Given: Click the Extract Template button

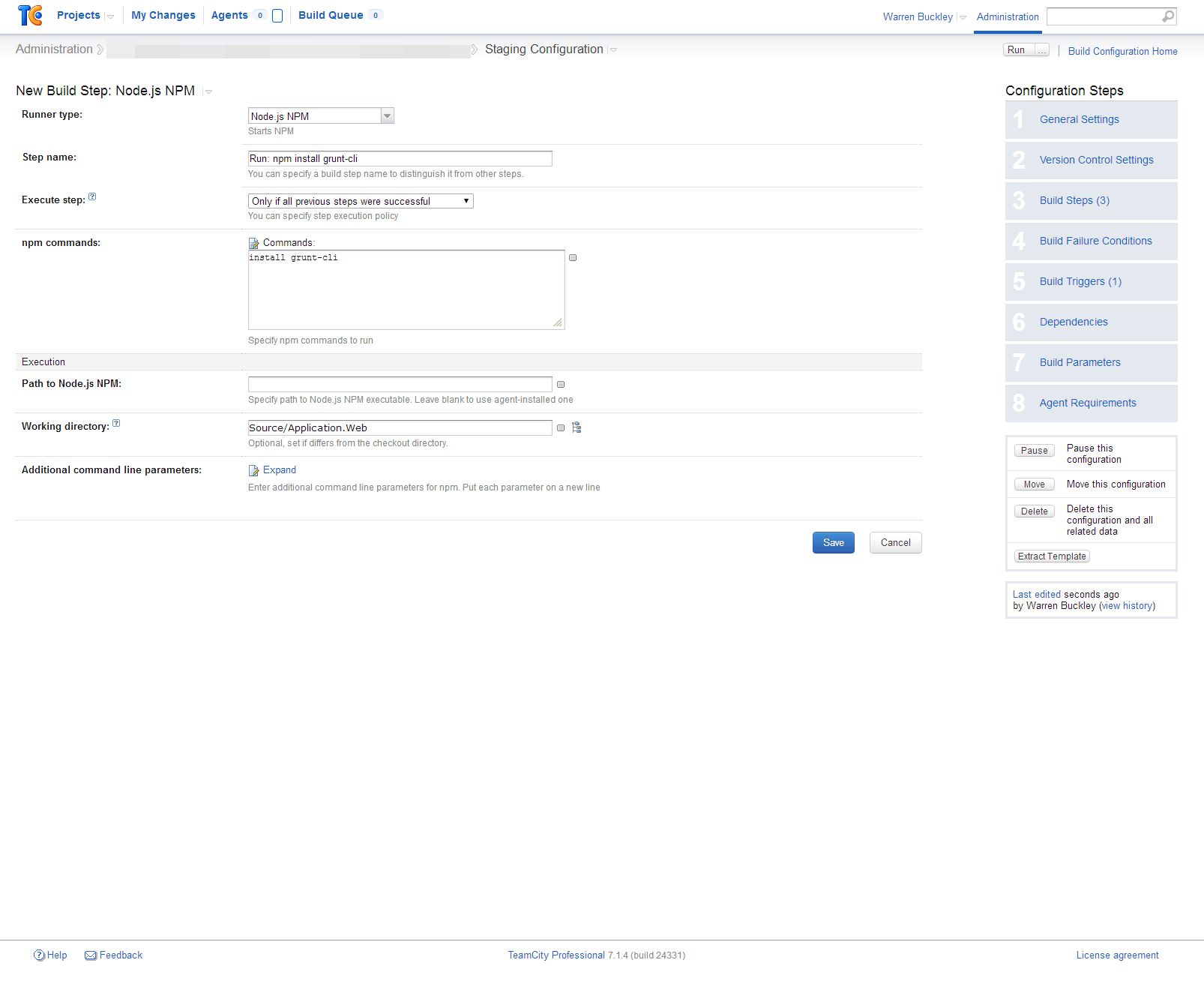Looking at the screenshot, I should (1052, 556).
